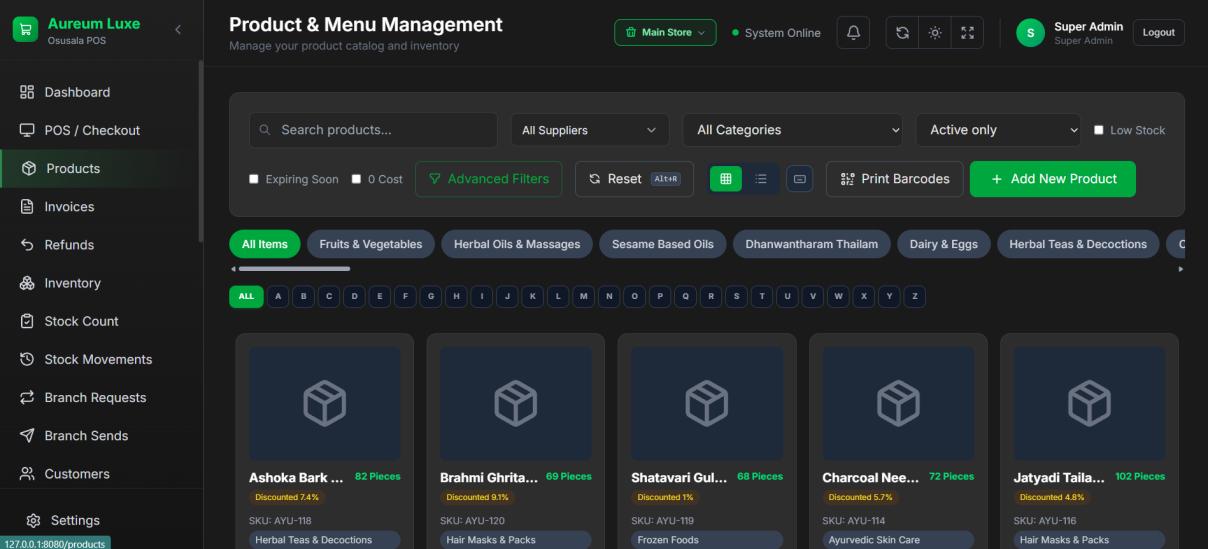This screenshot has height=549, width=1208.
Task: Switch to grid view icon
Action: pyautogui.click(x=726, y=179)
